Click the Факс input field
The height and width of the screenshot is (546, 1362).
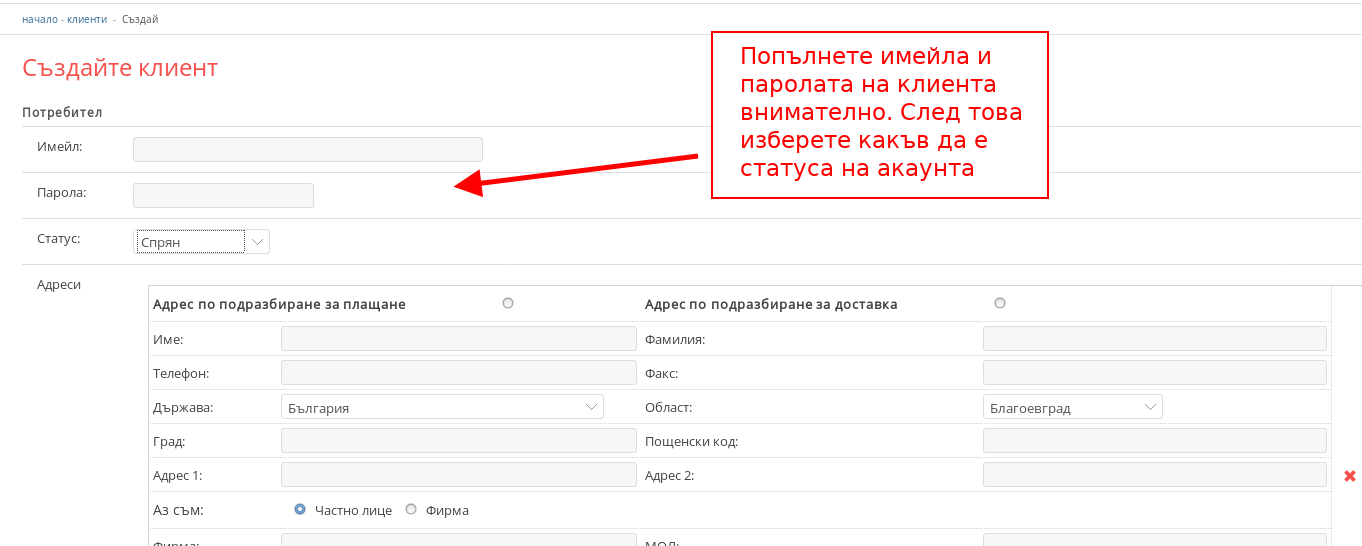pyautogui.click(x=1154, y=373)
